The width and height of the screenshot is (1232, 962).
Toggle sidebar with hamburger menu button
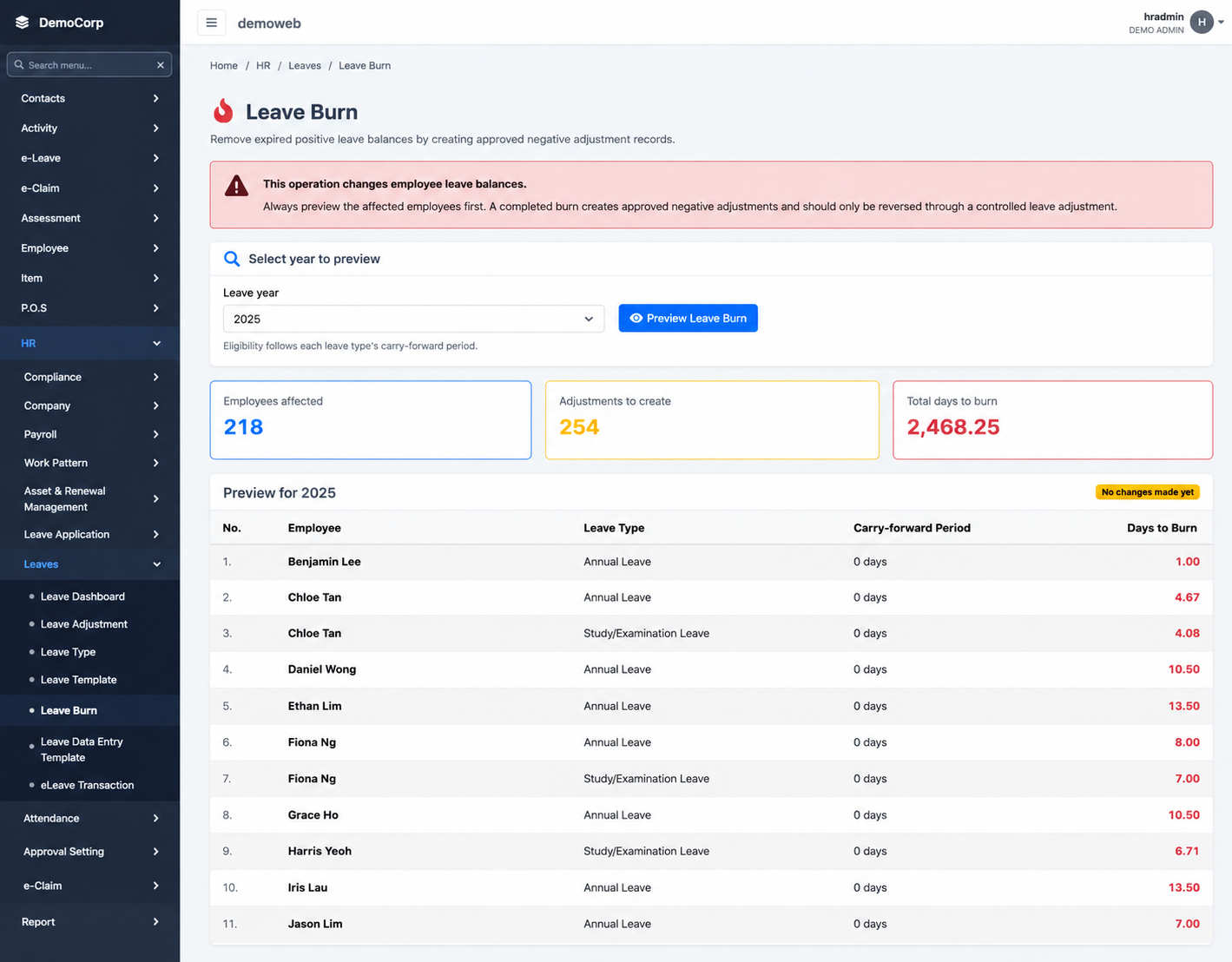[x=211, y=23]
